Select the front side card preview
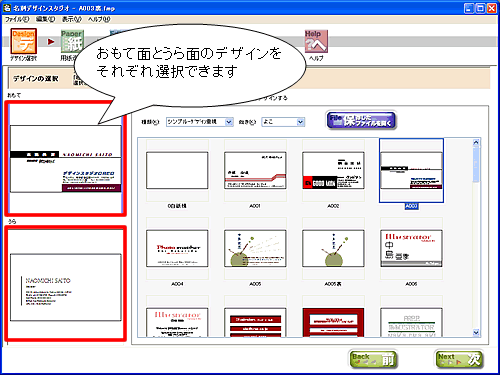 (x=65, y=159)
